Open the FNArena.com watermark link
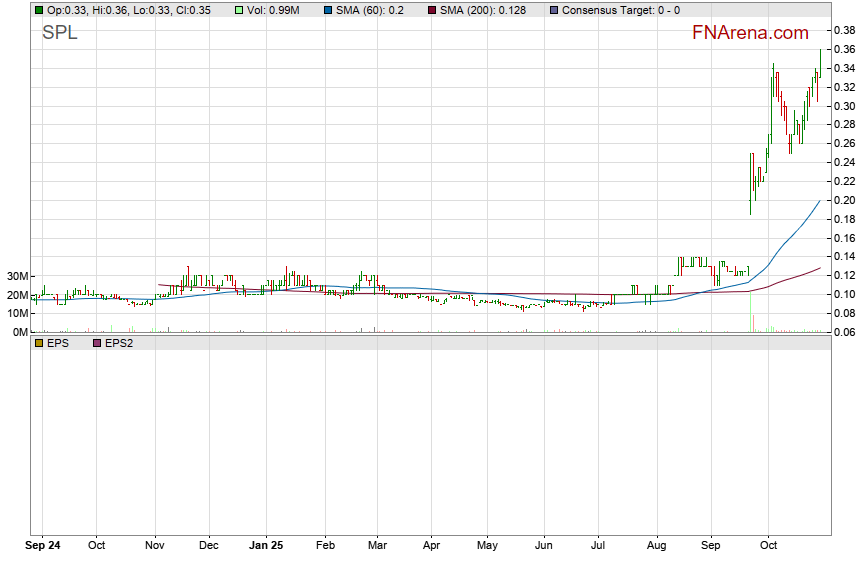Viewport: 859px width, 566px height. (750, 33)
